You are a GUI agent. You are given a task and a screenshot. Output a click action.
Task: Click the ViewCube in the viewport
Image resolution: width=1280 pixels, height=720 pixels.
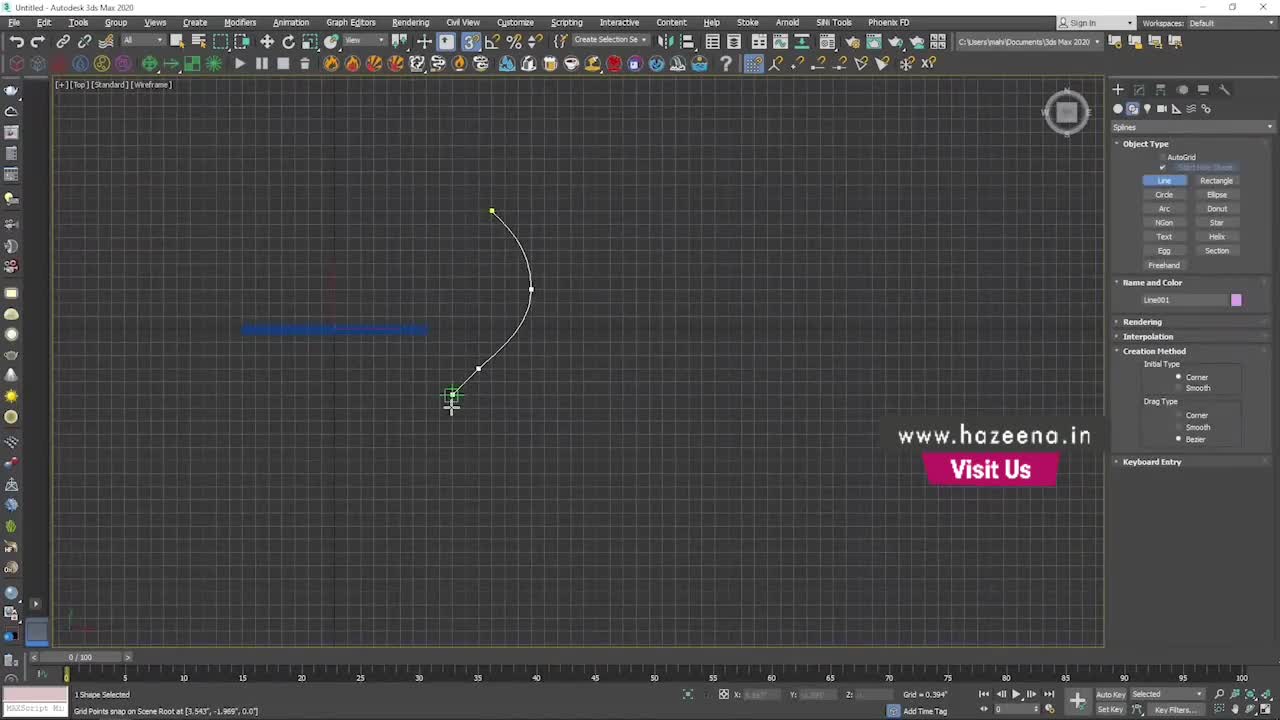(x=1066, y=112)
